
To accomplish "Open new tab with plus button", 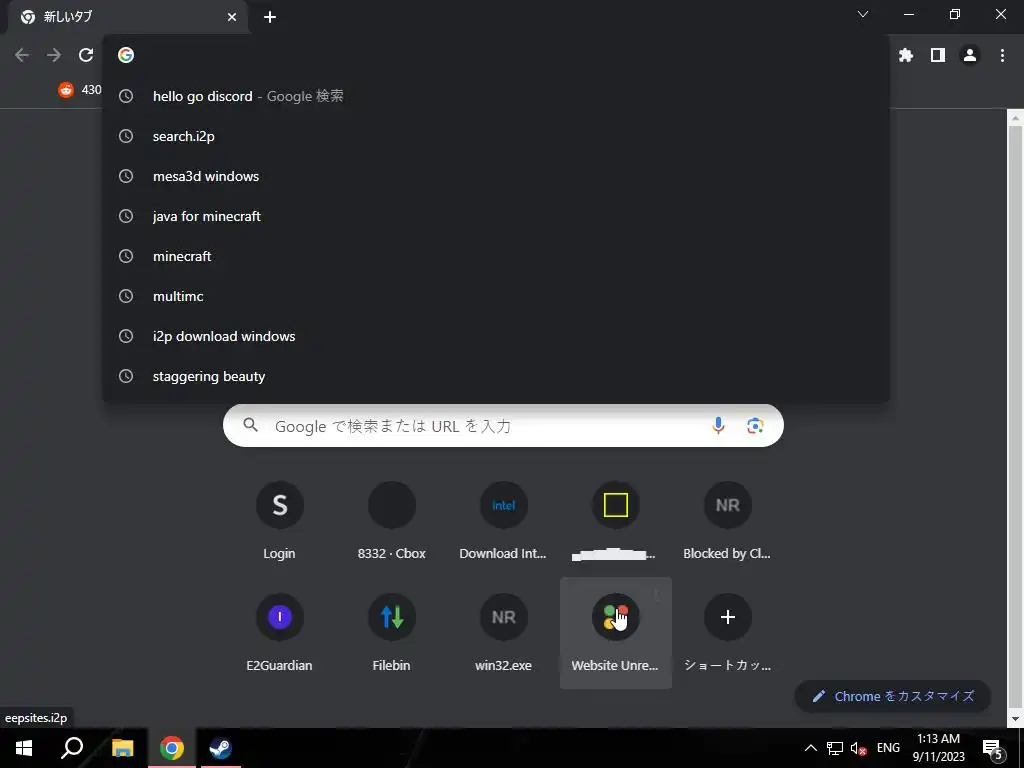I will click(270, 17).
